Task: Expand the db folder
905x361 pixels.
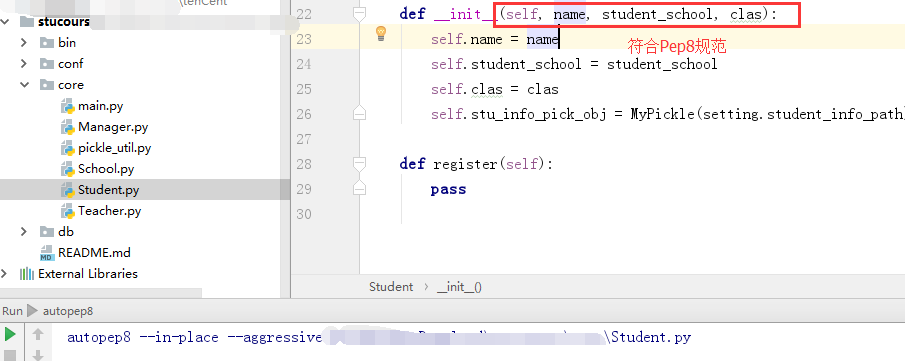Action: click(24, 232)
